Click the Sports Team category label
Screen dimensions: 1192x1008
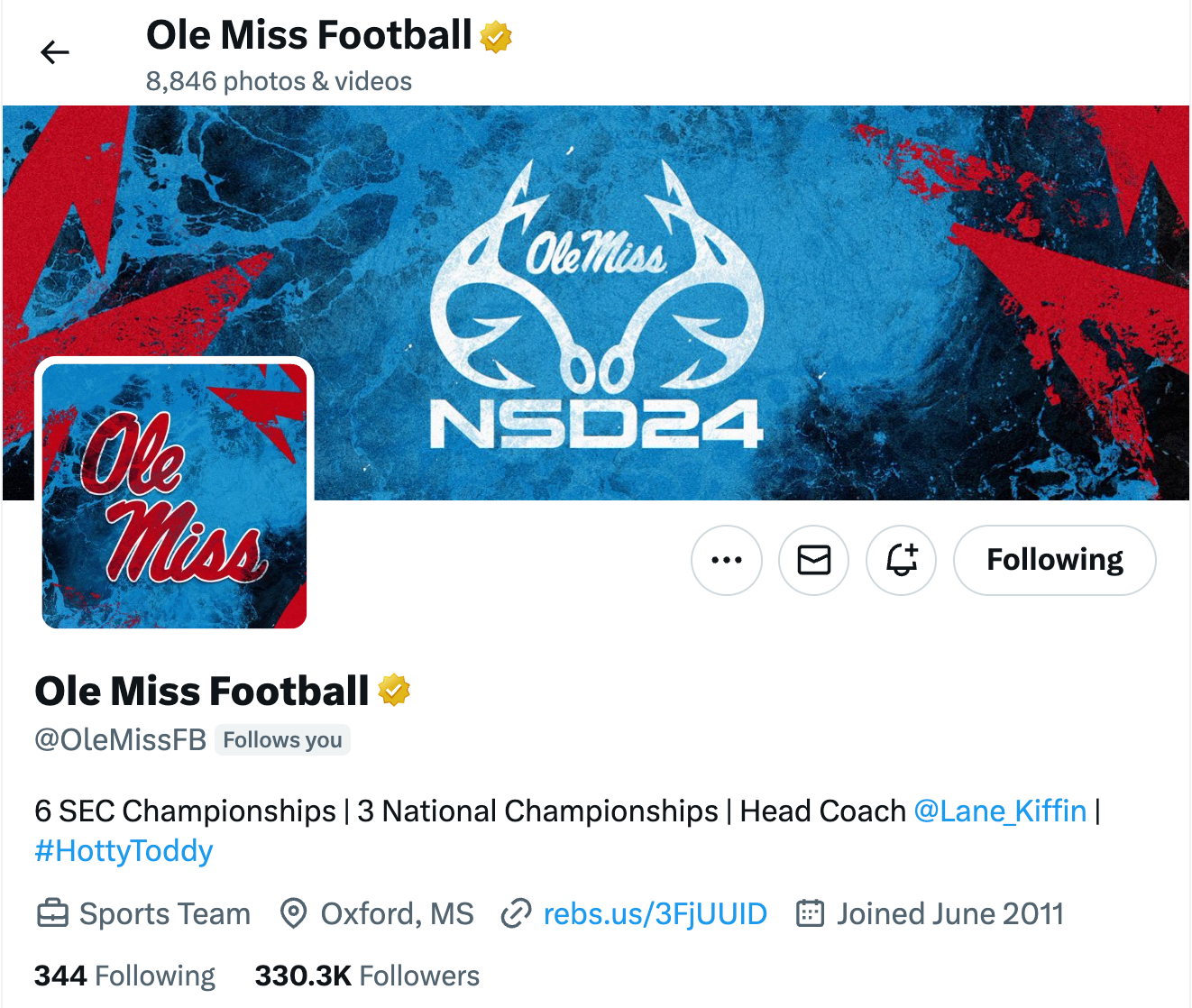pos(165,914)
